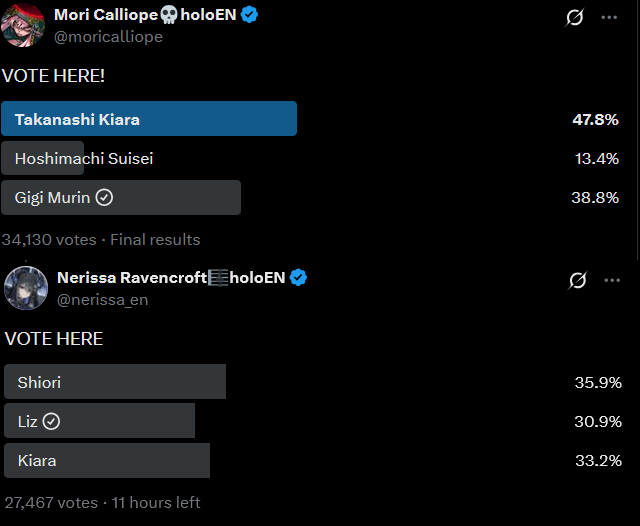
Task: Select the Kiara poll option in Nerissa's poll
Action: [x=107, y=461]
